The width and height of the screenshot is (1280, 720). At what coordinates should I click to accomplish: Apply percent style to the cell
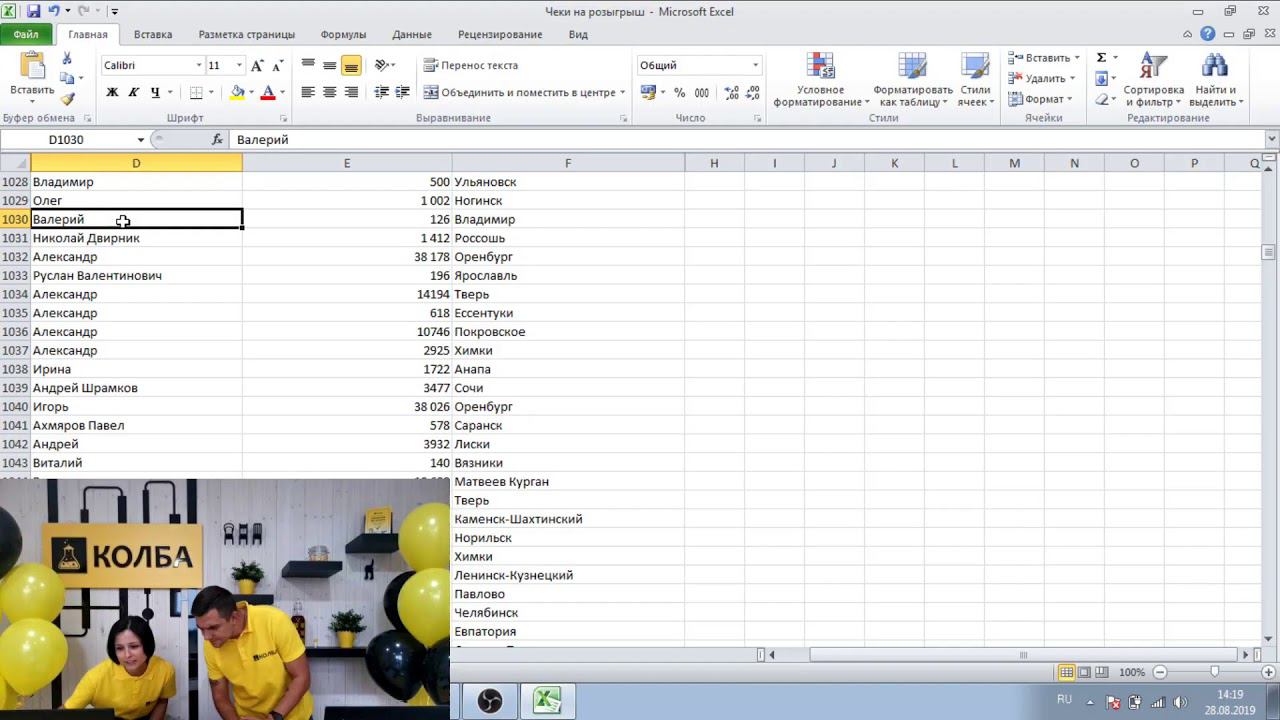tap(680, 93)
